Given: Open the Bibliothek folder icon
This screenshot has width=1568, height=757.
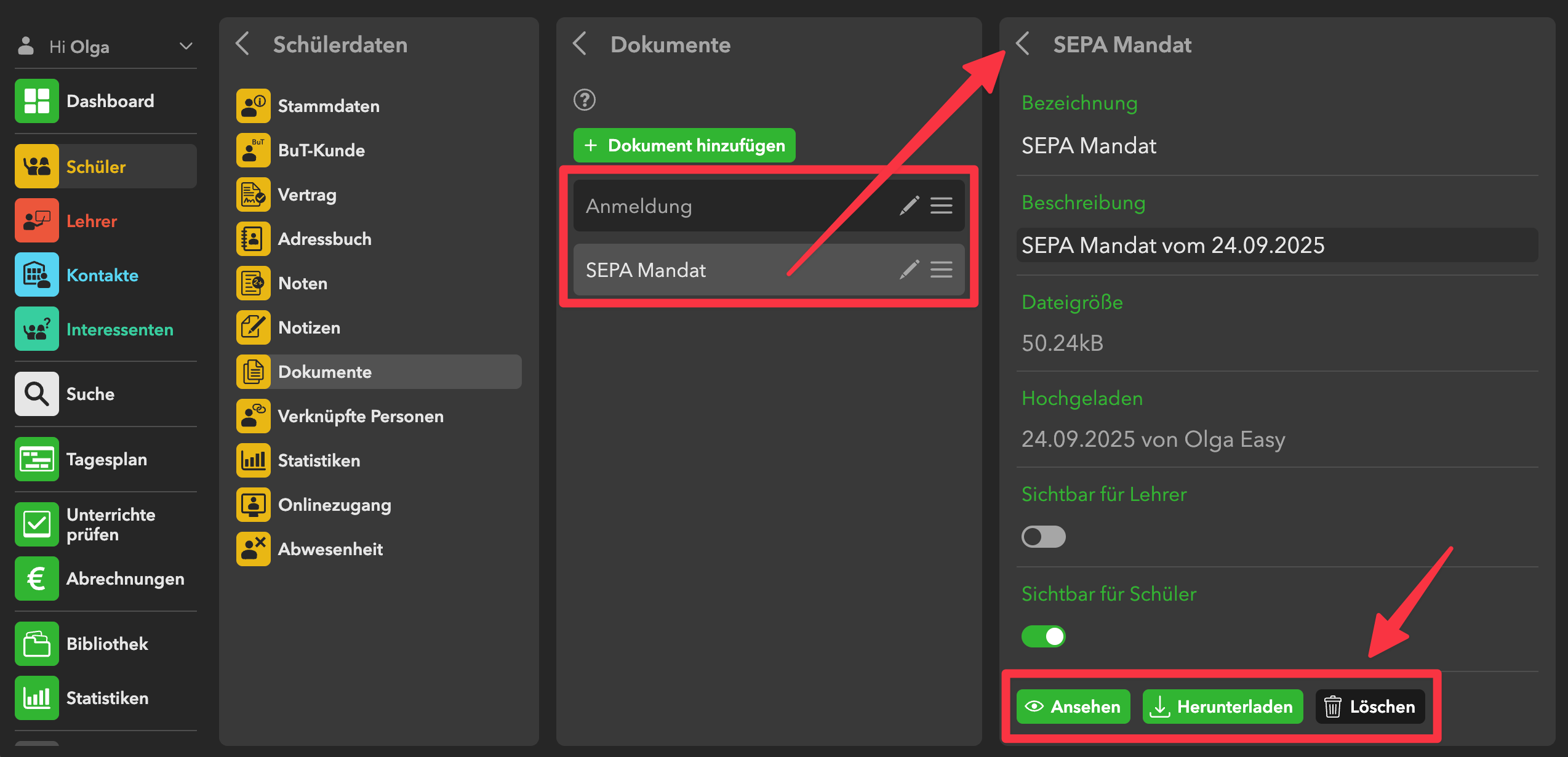Looking at the screenshot, I should click(x=37, y=644).
